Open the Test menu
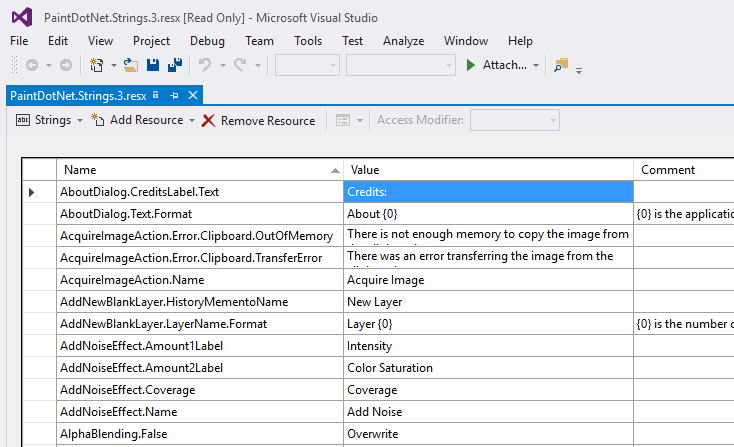The height and width of the screenshot is (447, 734). [x=352, y=41]
